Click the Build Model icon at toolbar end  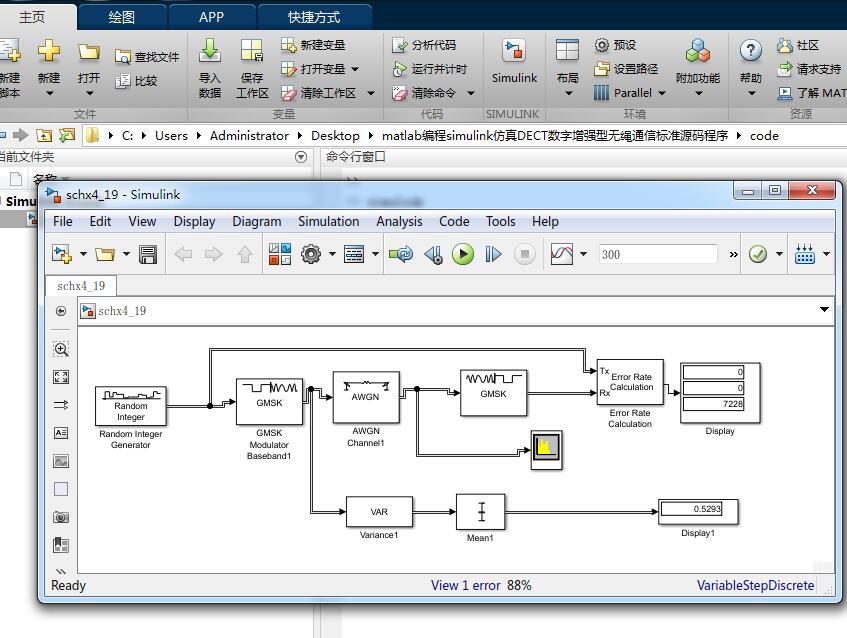tap(805, 254)
